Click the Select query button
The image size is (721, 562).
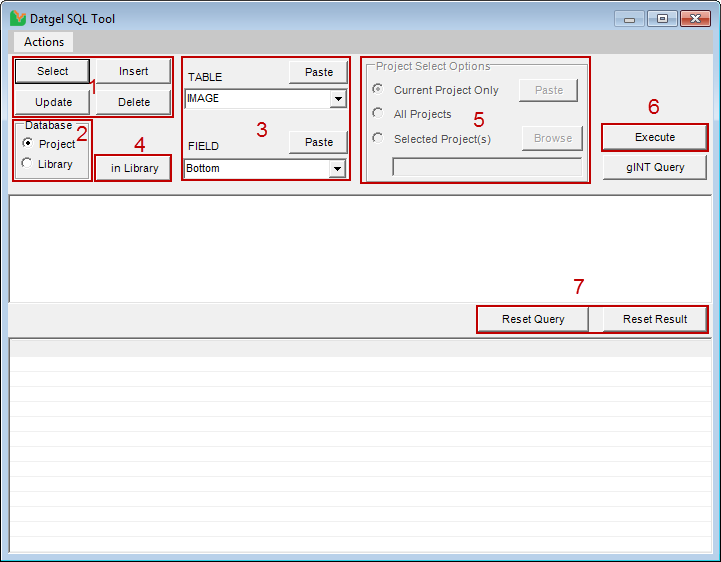(x=53, y=71)
